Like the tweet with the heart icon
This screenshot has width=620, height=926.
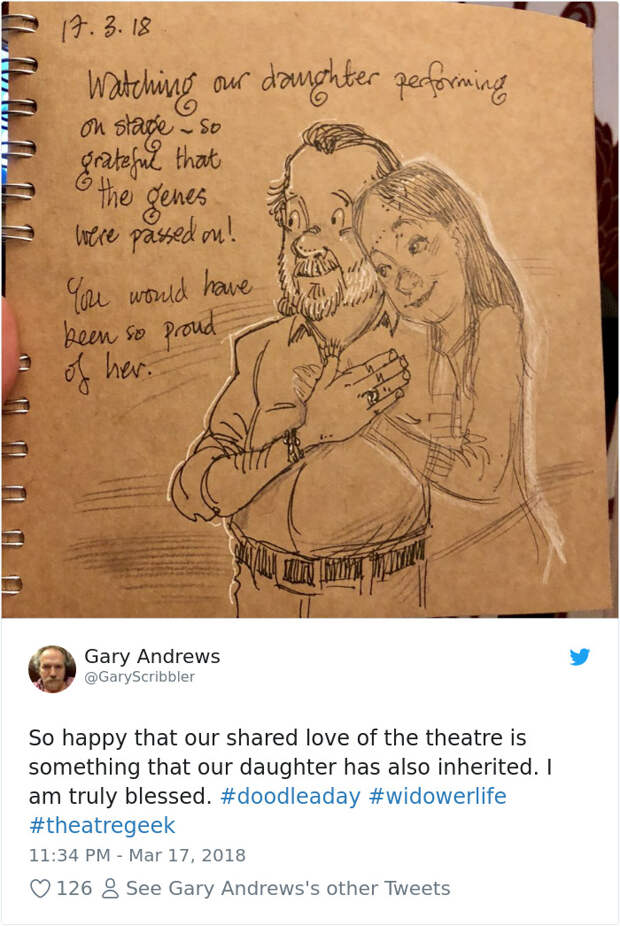(40, 888)
